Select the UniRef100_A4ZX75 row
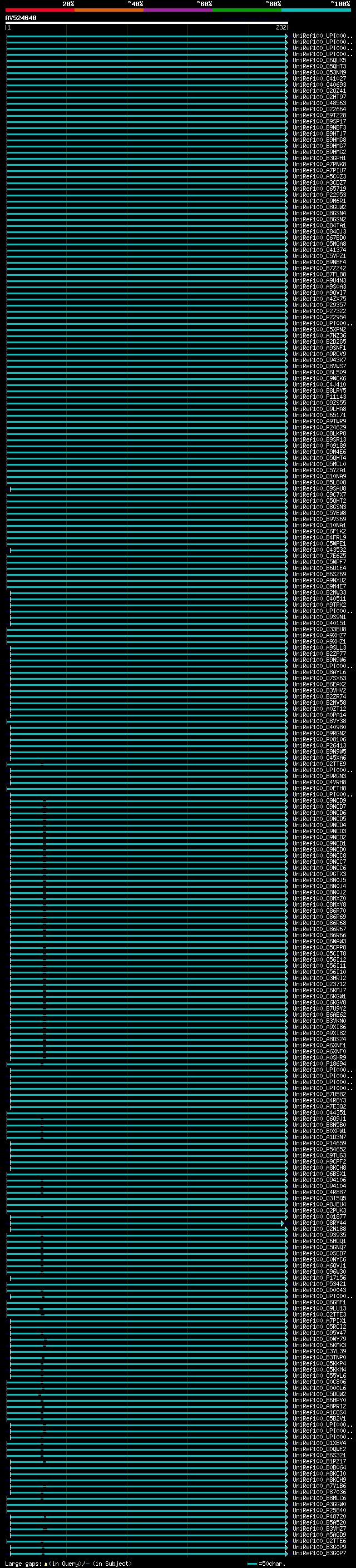 [x=319, y=299]
